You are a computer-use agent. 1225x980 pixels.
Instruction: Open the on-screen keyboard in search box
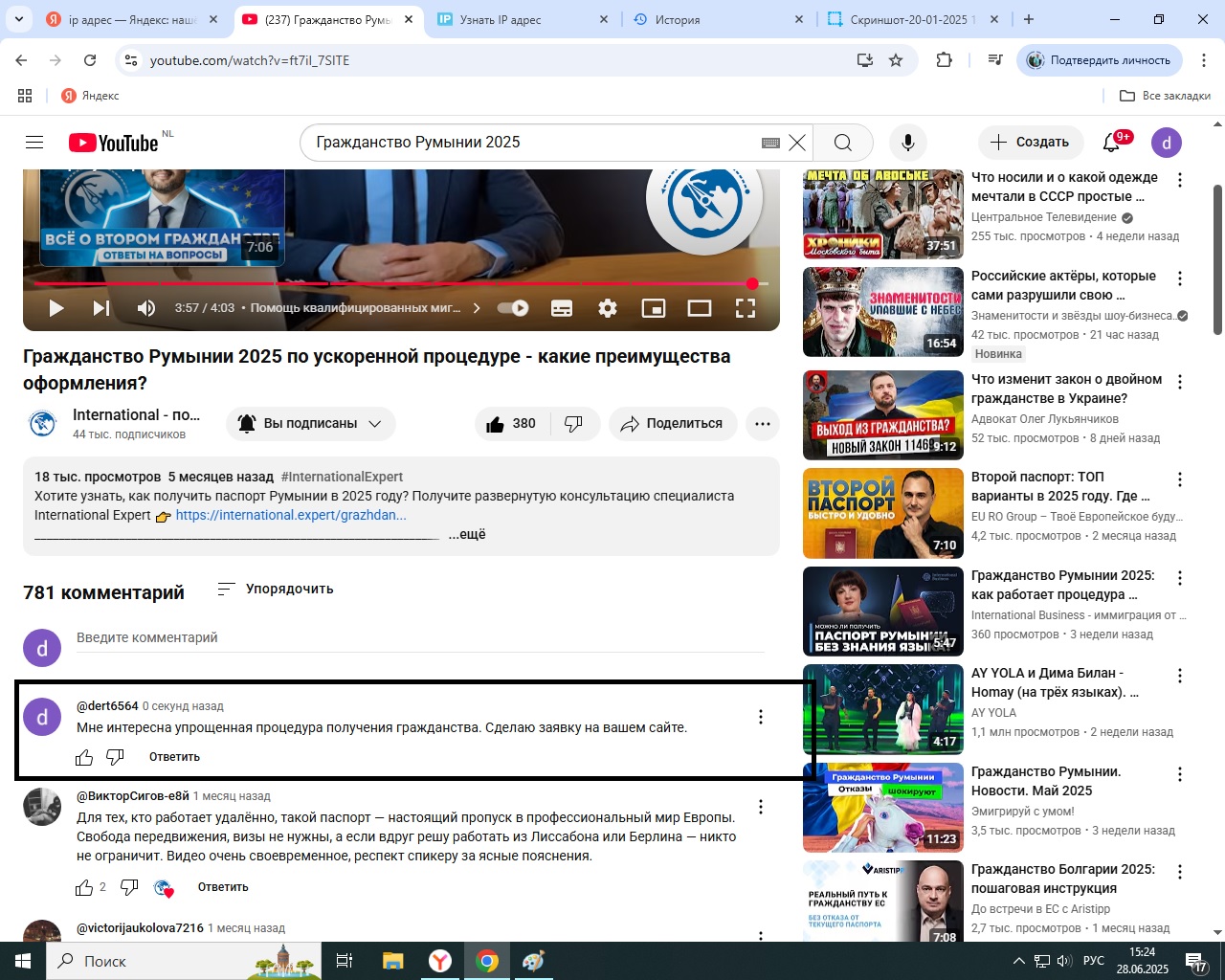tap(770, 143)
